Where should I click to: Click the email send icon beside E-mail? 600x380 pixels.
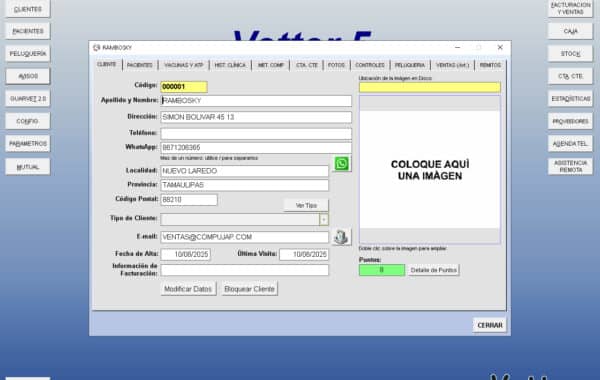[341, 237]
